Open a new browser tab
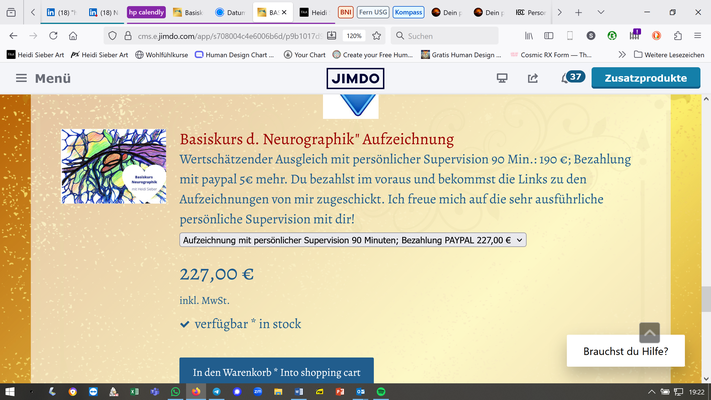Screen dimensions: 711x400 [x=579, y=12]
